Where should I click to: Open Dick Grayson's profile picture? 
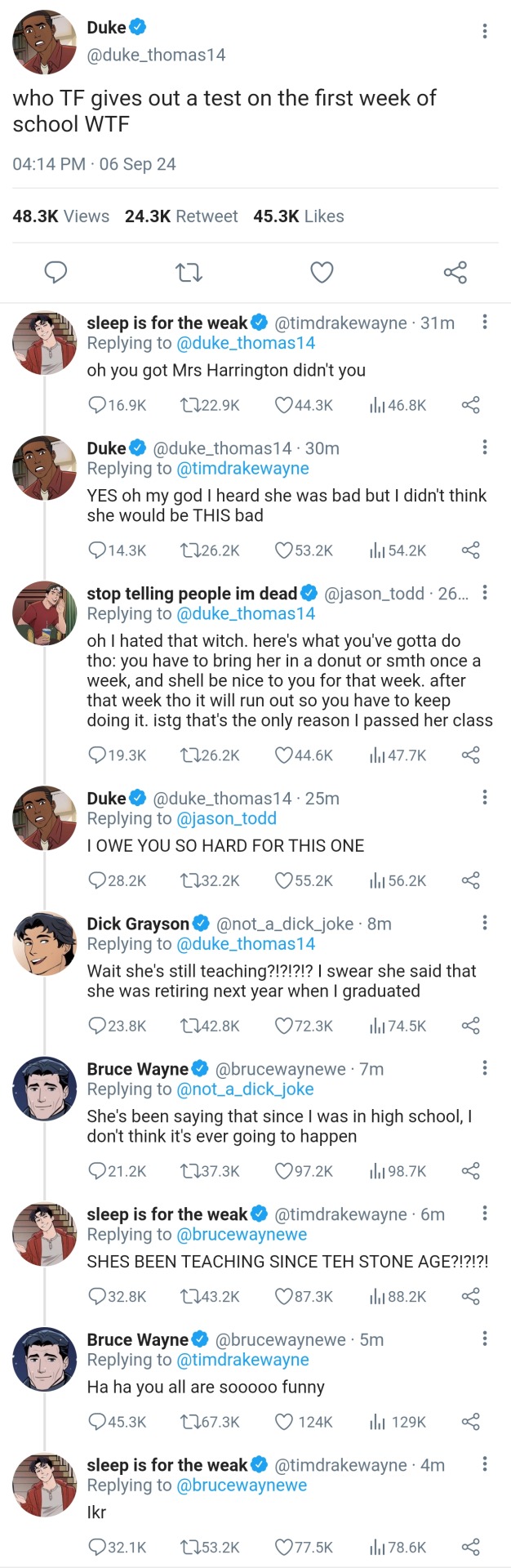45,943
